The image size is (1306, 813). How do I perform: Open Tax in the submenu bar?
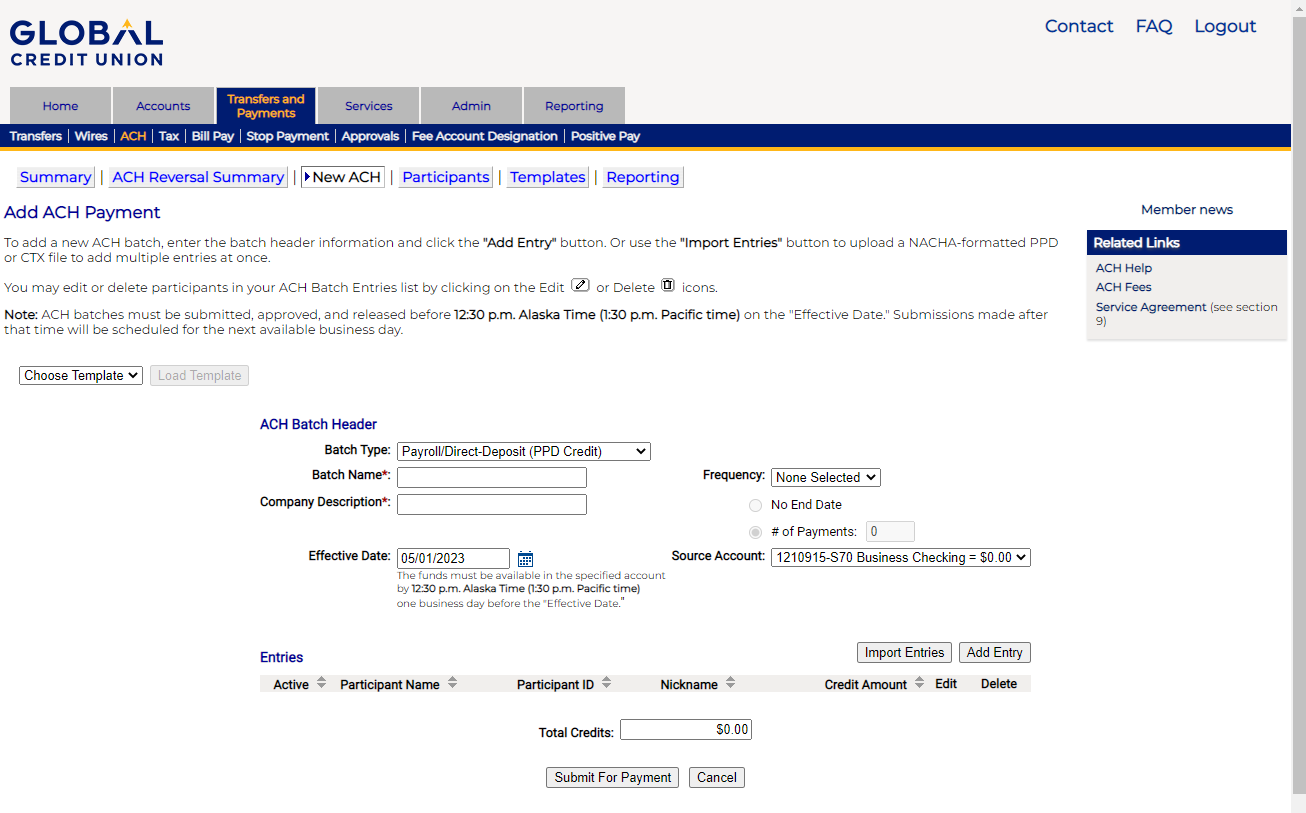169,136
